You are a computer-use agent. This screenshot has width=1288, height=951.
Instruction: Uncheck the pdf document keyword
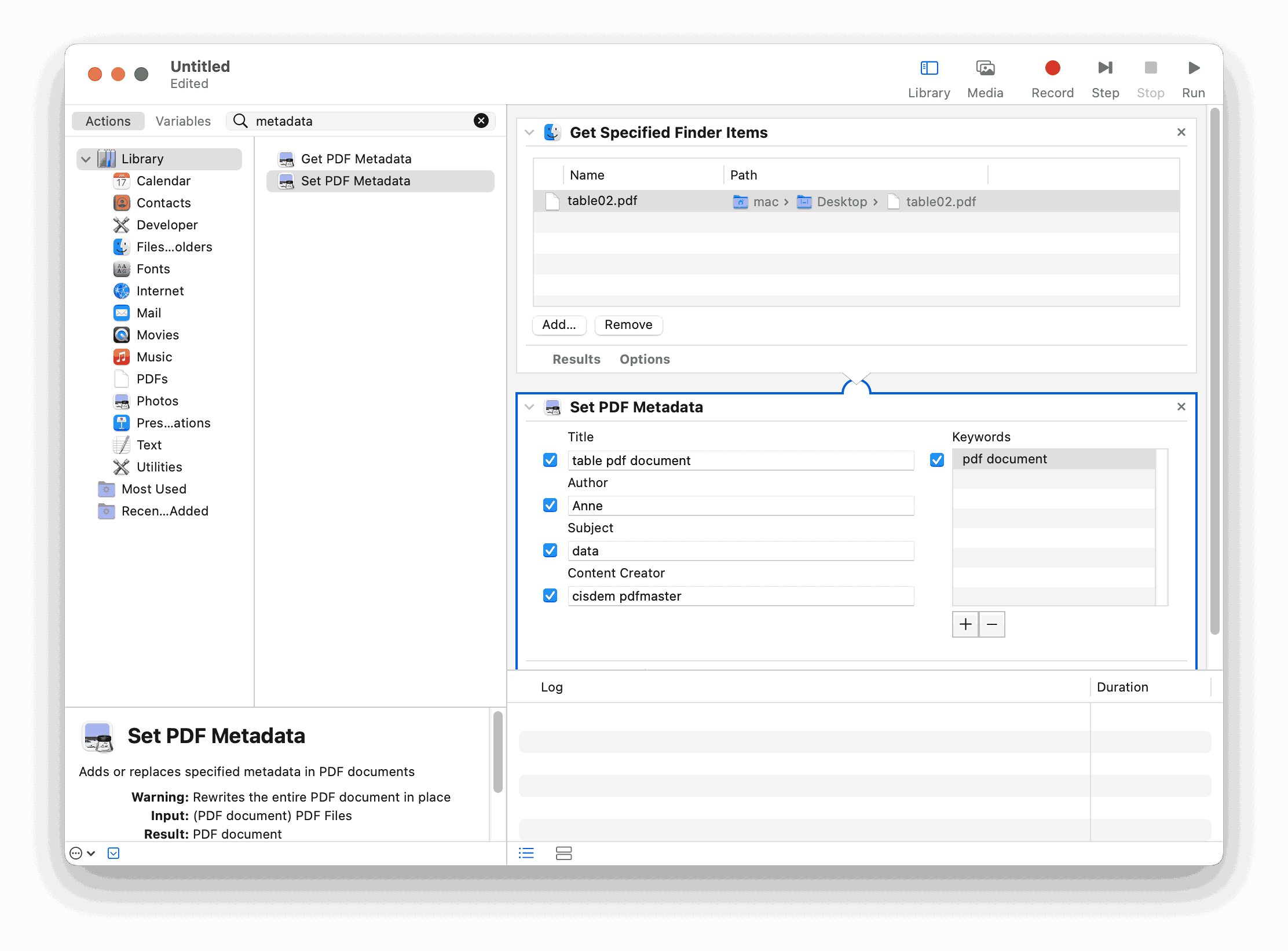pos(936,460)
